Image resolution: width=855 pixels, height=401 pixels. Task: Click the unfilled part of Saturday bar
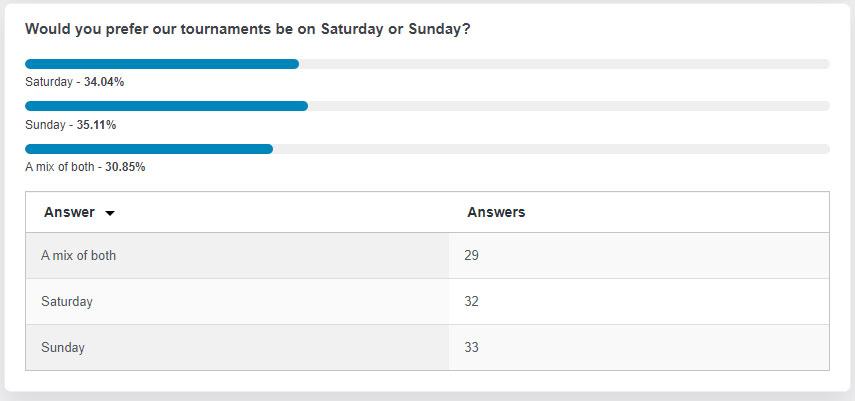564,64
